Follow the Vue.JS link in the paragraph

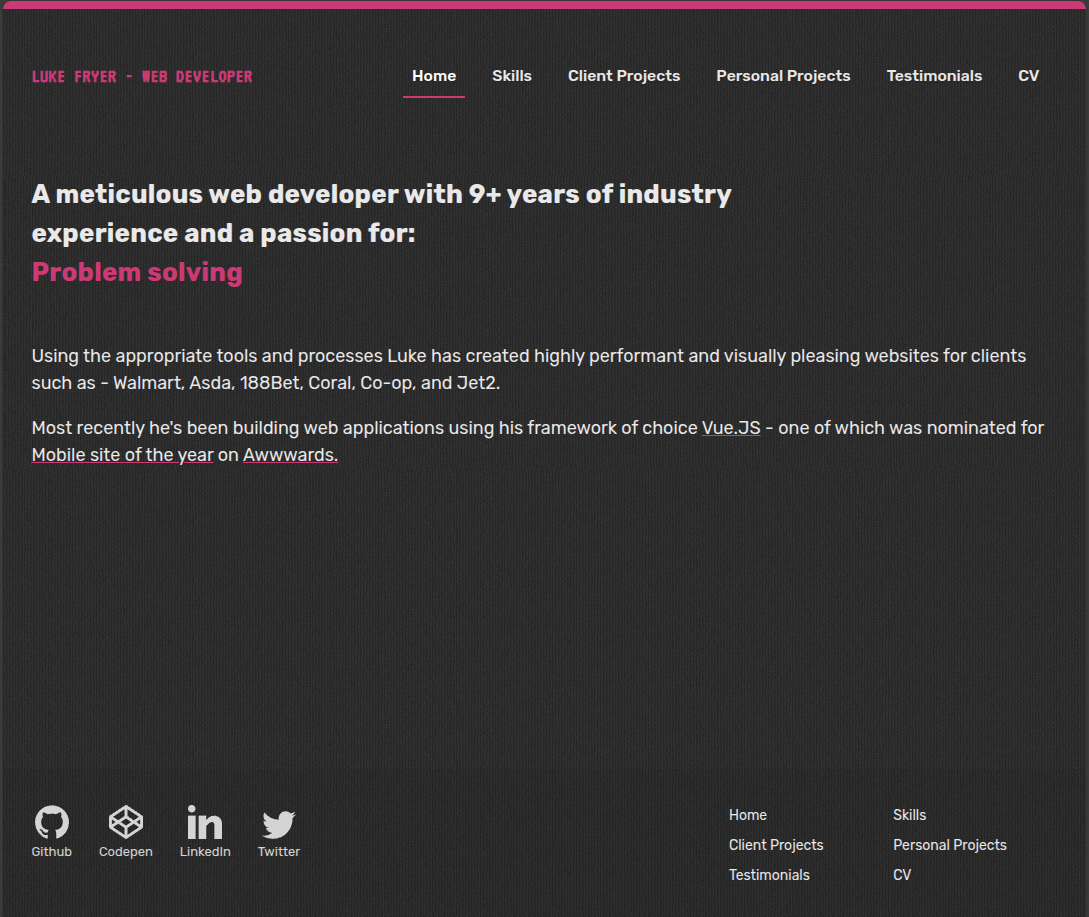(x=731, y=427)
